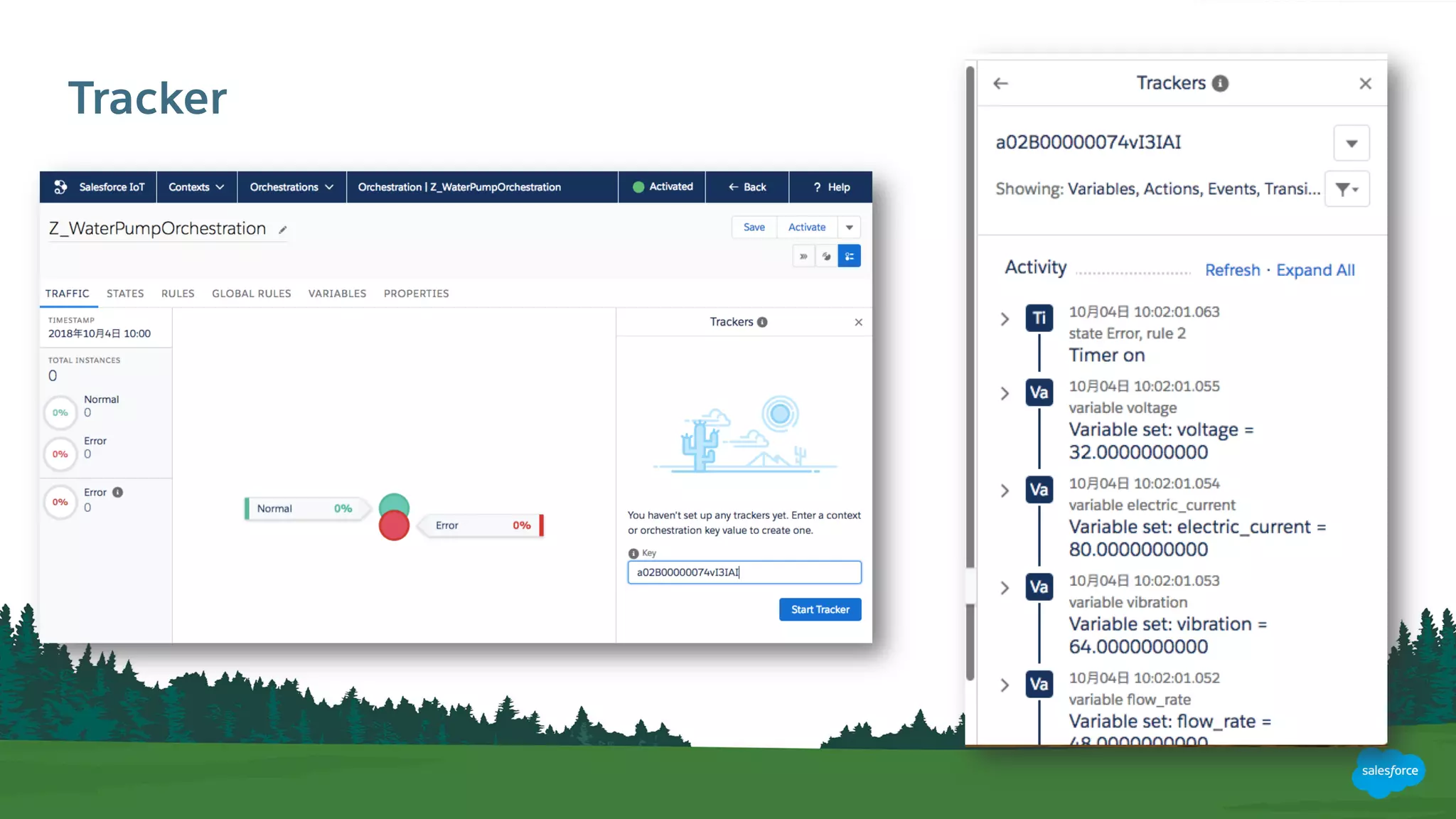The width and height of the screenshot is (1456, 819).
Task: Open the funnel filter in Trackers
Action: pyautogui.click(x=1347, y=189)
